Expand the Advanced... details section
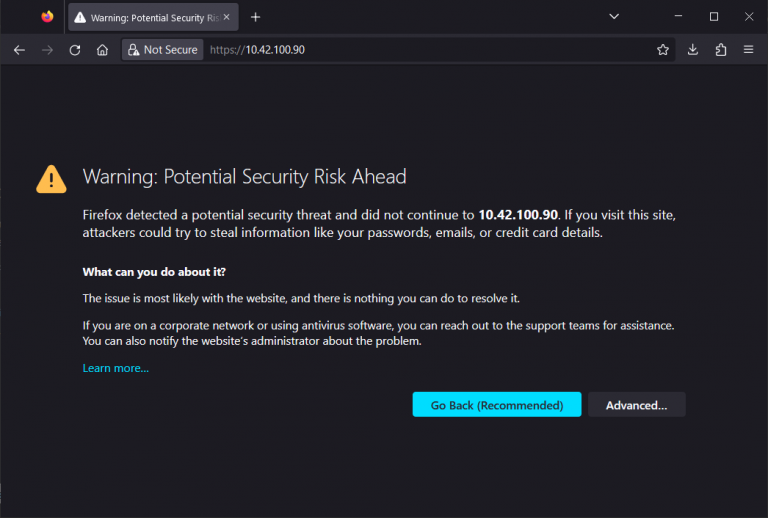Image resolution: width=768 pixels, height=518 pixels. 636,405
